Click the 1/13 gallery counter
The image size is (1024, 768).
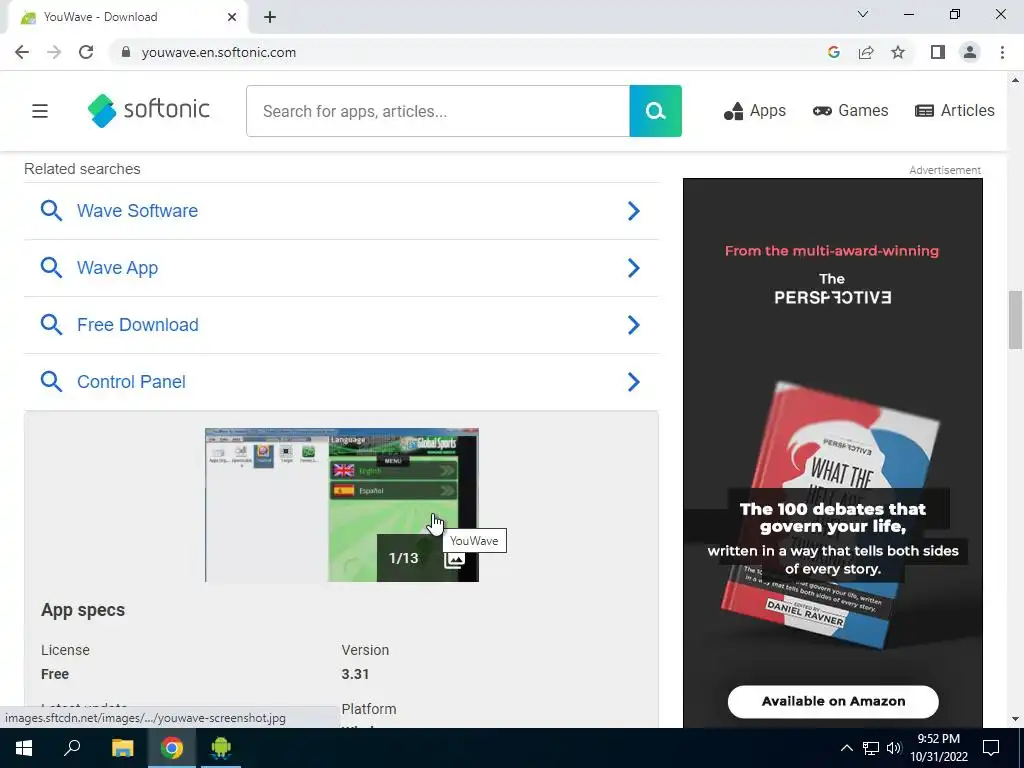pyautogui.click(x=404, y=558)
